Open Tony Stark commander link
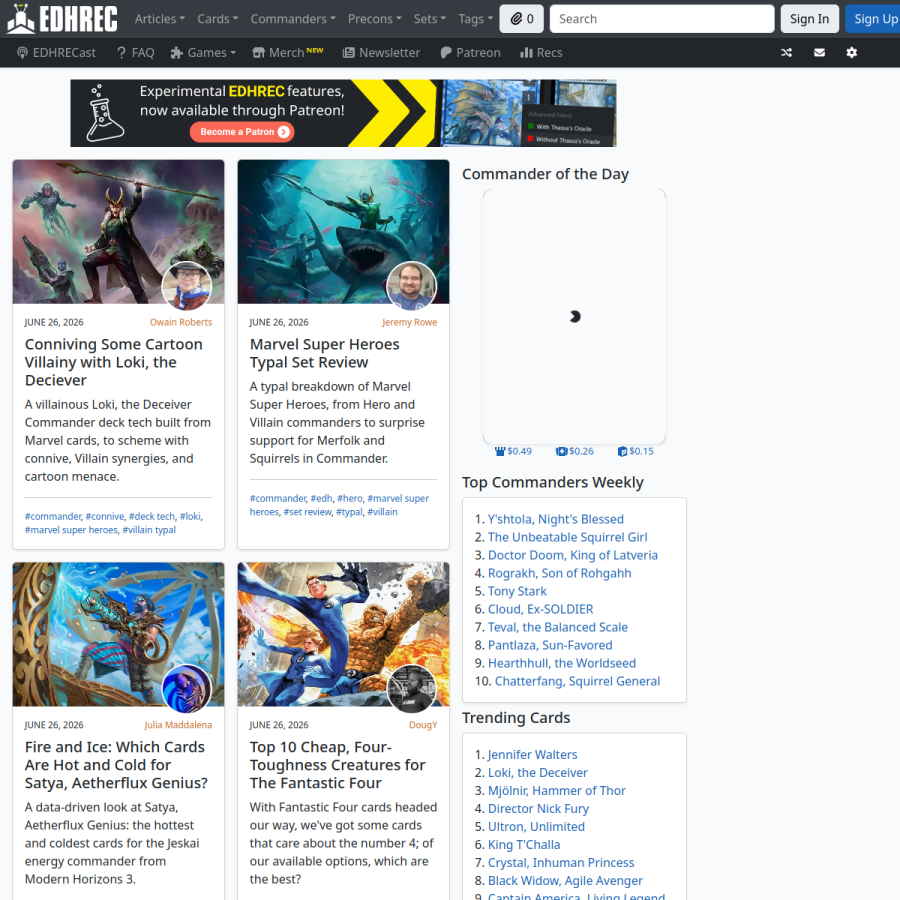This screenshot has width=900, height=900. (517, 591)
